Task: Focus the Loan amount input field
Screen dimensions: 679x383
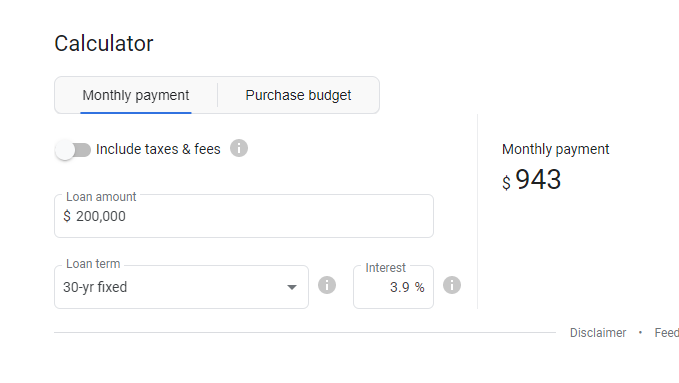Action: 244,216
